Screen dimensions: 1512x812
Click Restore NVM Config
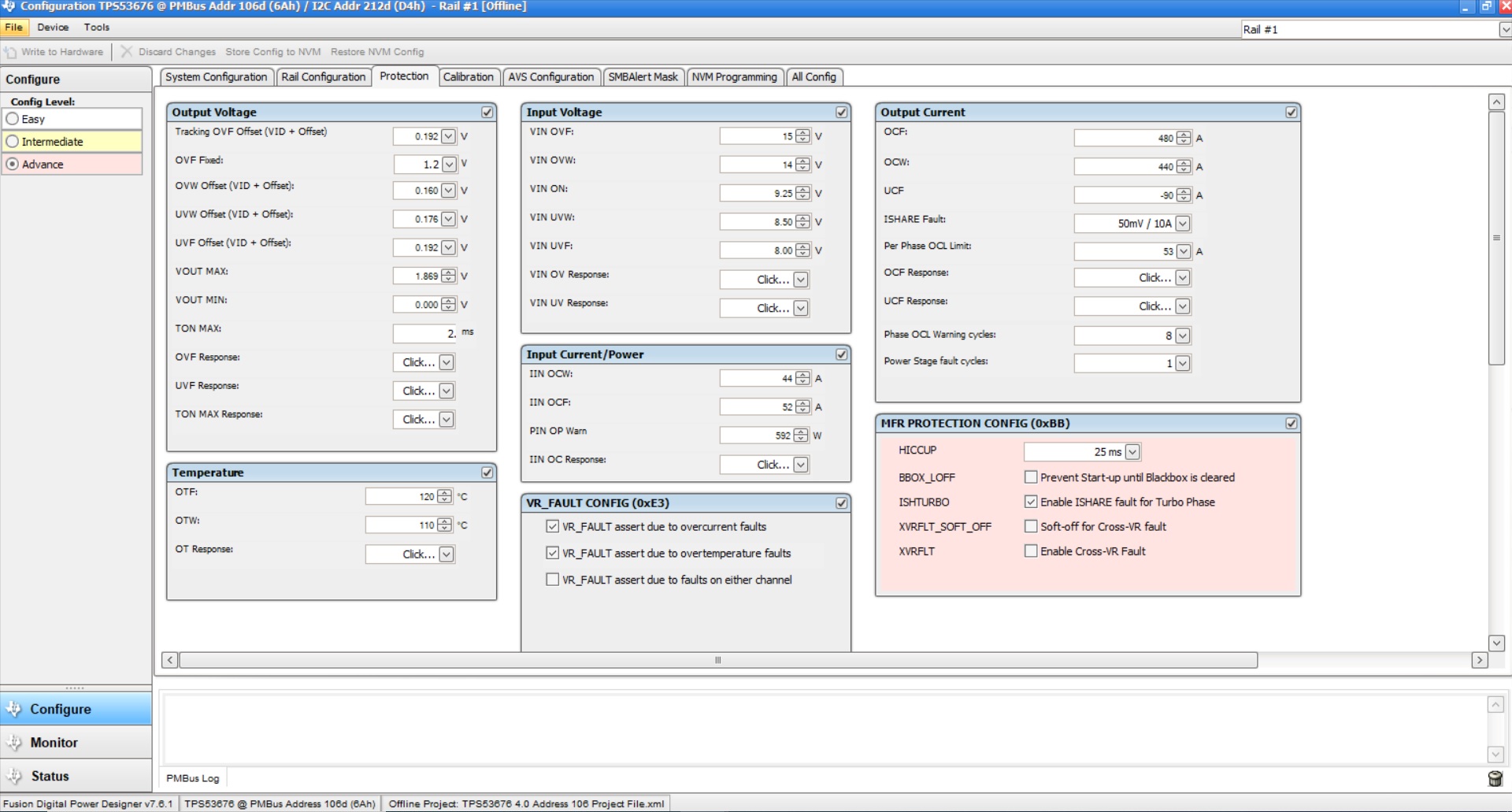pyautogui.click(x=376, y=52)
